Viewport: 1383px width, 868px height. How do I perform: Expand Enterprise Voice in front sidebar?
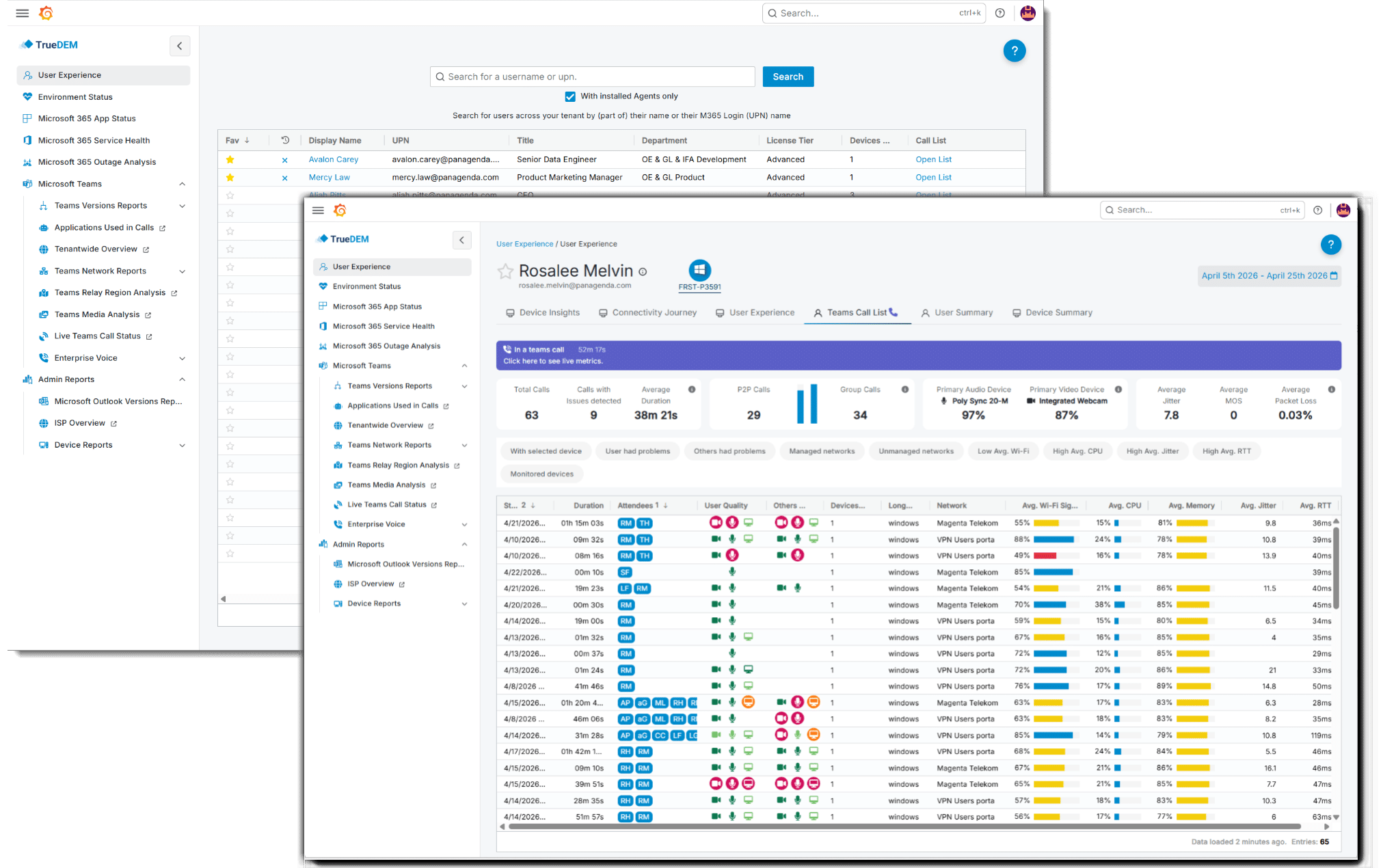coord(465,525)
